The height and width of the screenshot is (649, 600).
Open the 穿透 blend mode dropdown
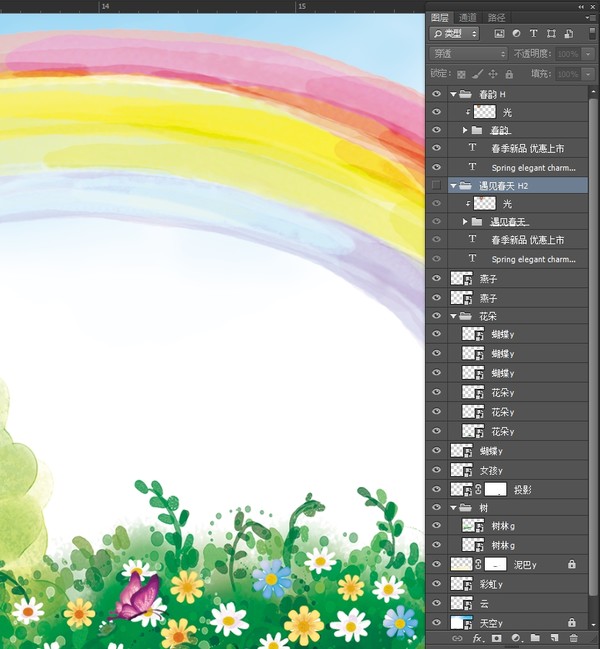tap(468, 54)
